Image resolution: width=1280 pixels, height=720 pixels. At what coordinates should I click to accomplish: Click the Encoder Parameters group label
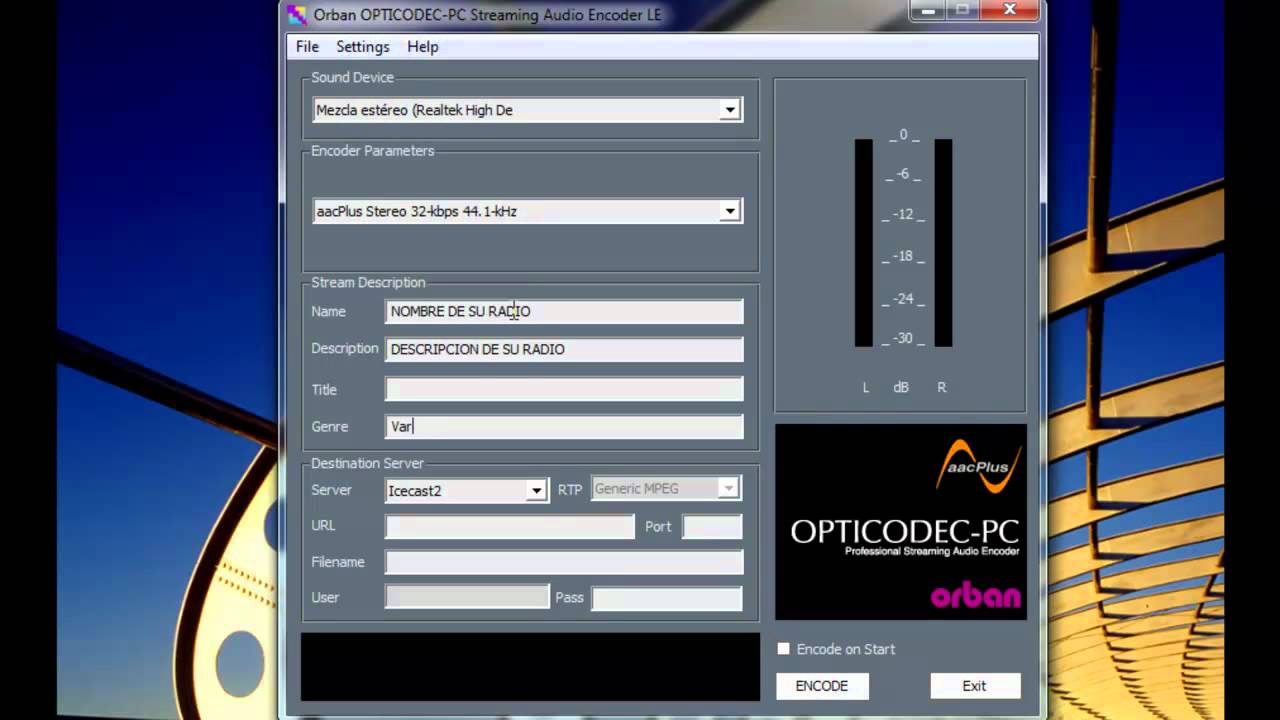(x=373, y=151)
